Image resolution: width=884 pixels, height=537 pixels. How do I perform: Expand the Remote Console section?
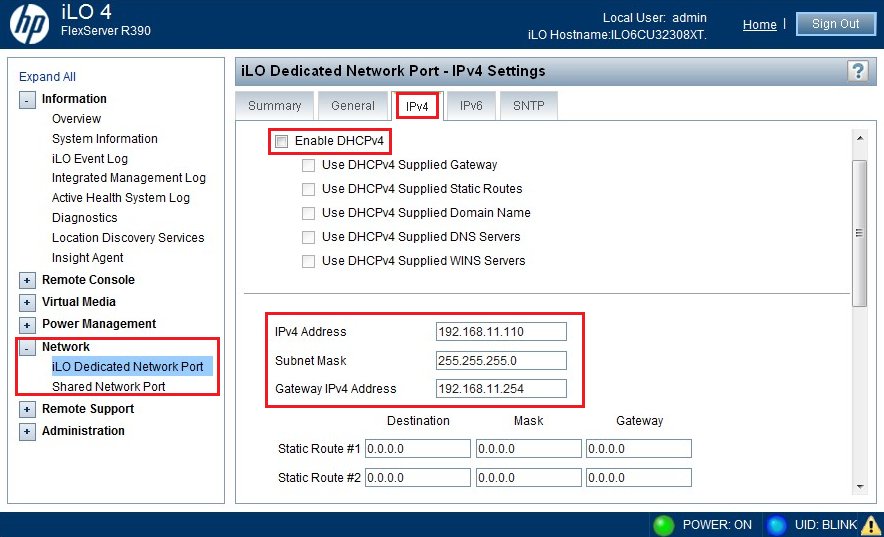[27, 280]
